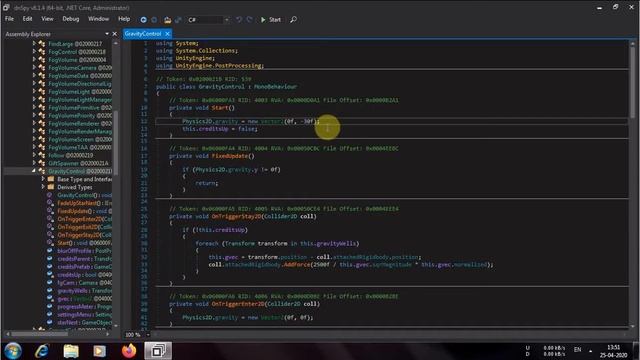Screen dimensions: 640x360
Task: Click Start method name in code
Action: 220,108
